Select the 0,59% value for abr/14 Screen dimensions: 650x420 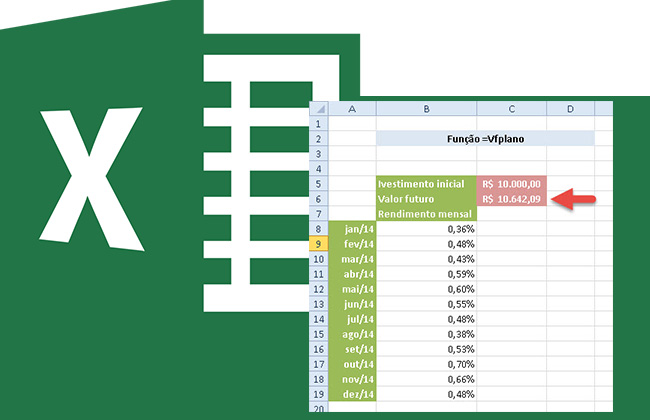[427, 274]
